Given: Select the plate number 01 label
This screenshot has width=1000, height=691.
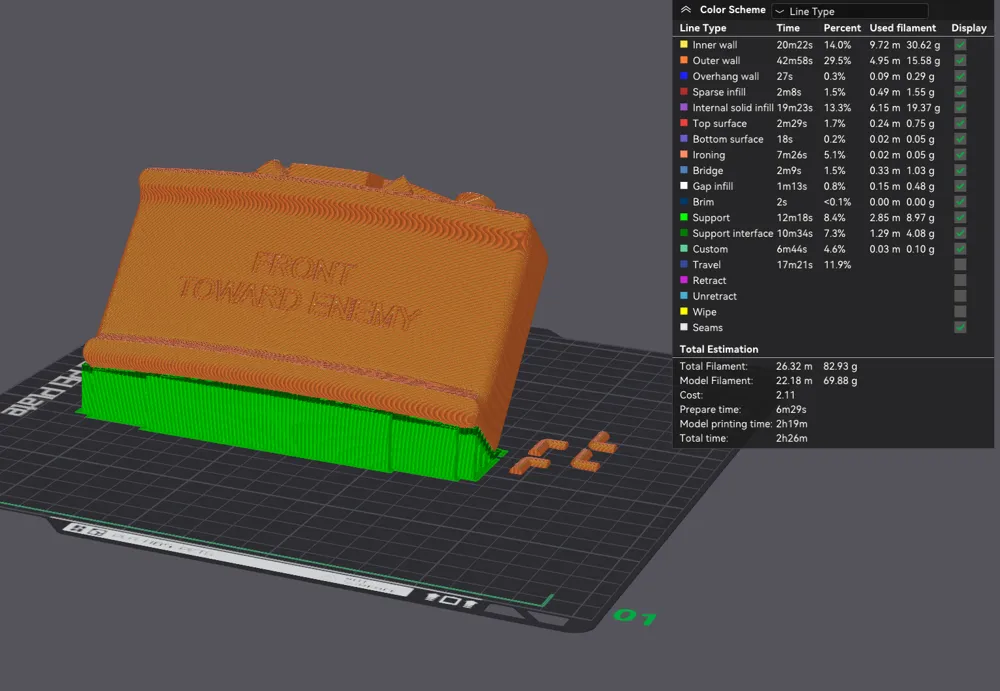Looking at the screenshot, I should [635, 616].
